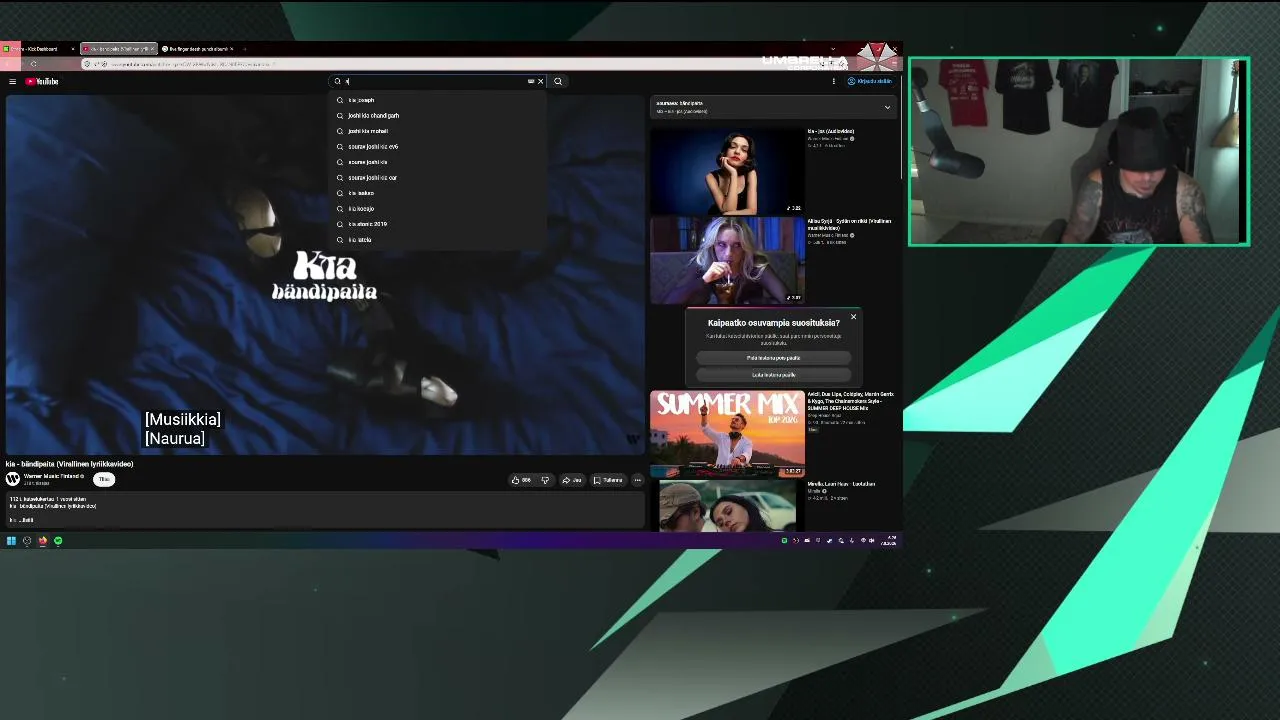Open the 'Kia - joo (Audiovideo)' thumbnail
This screenshot has width=1280, height=720.
[x=727, y=171]
